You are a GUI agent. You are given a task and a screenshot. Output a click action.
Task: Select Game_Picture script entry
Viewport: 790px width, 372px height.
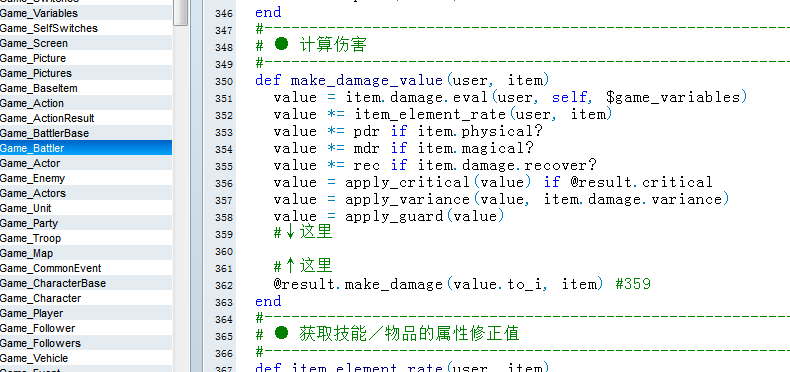(86, 58)
